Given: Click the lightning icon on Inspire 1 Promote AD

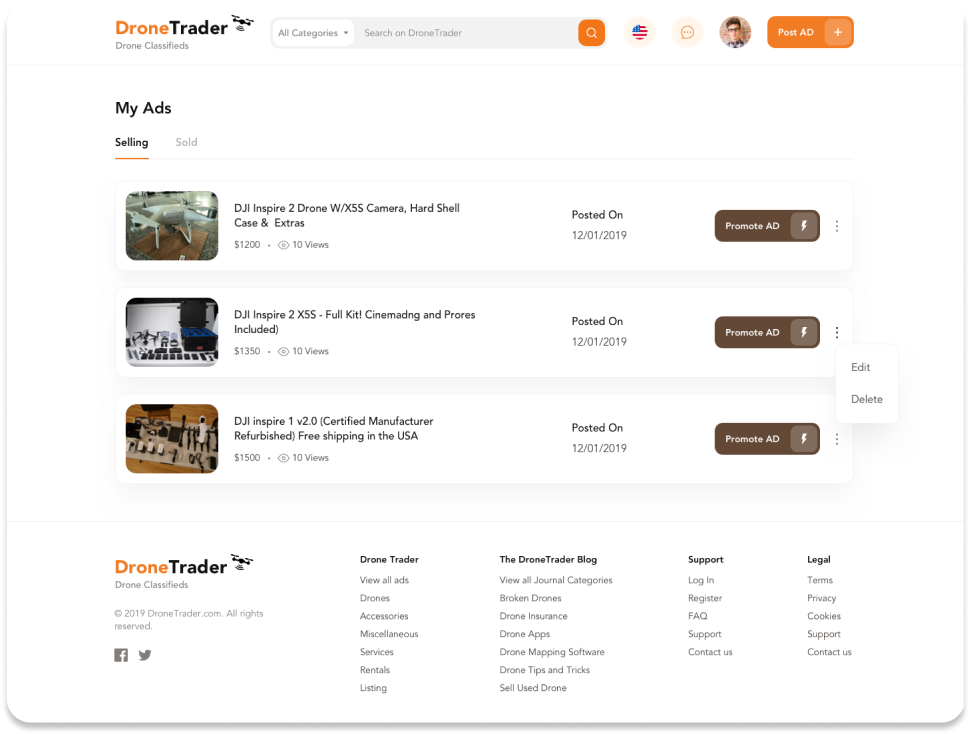Looking at the screenshot, I should coord(804,439).
